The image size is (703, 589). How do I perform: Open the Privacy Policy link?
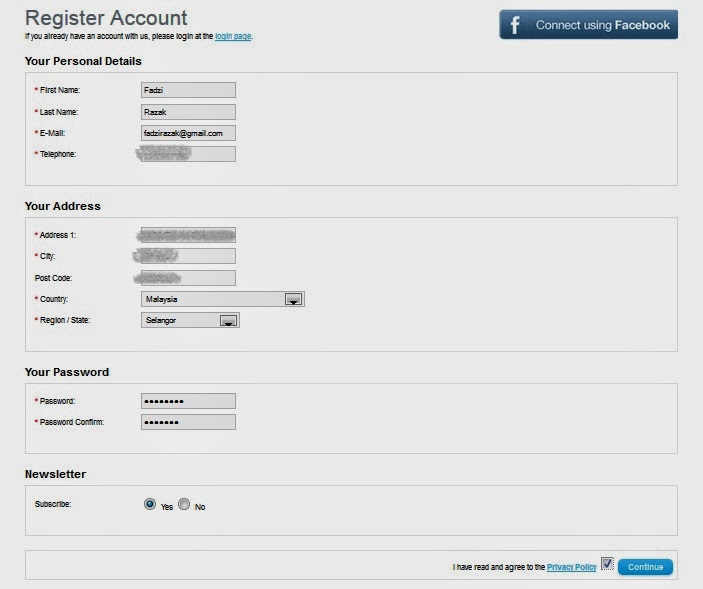572,567
